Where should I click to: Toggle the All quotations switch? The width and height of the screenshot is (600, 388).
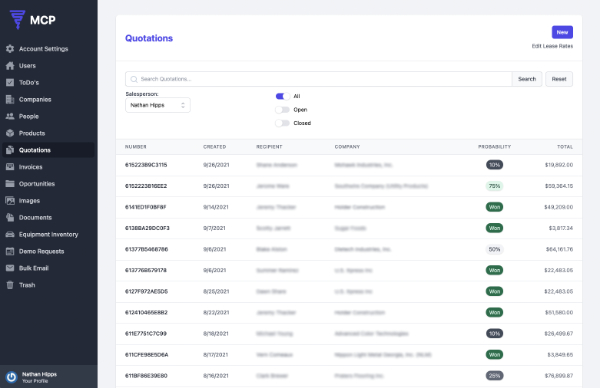(x=282, y=96)
